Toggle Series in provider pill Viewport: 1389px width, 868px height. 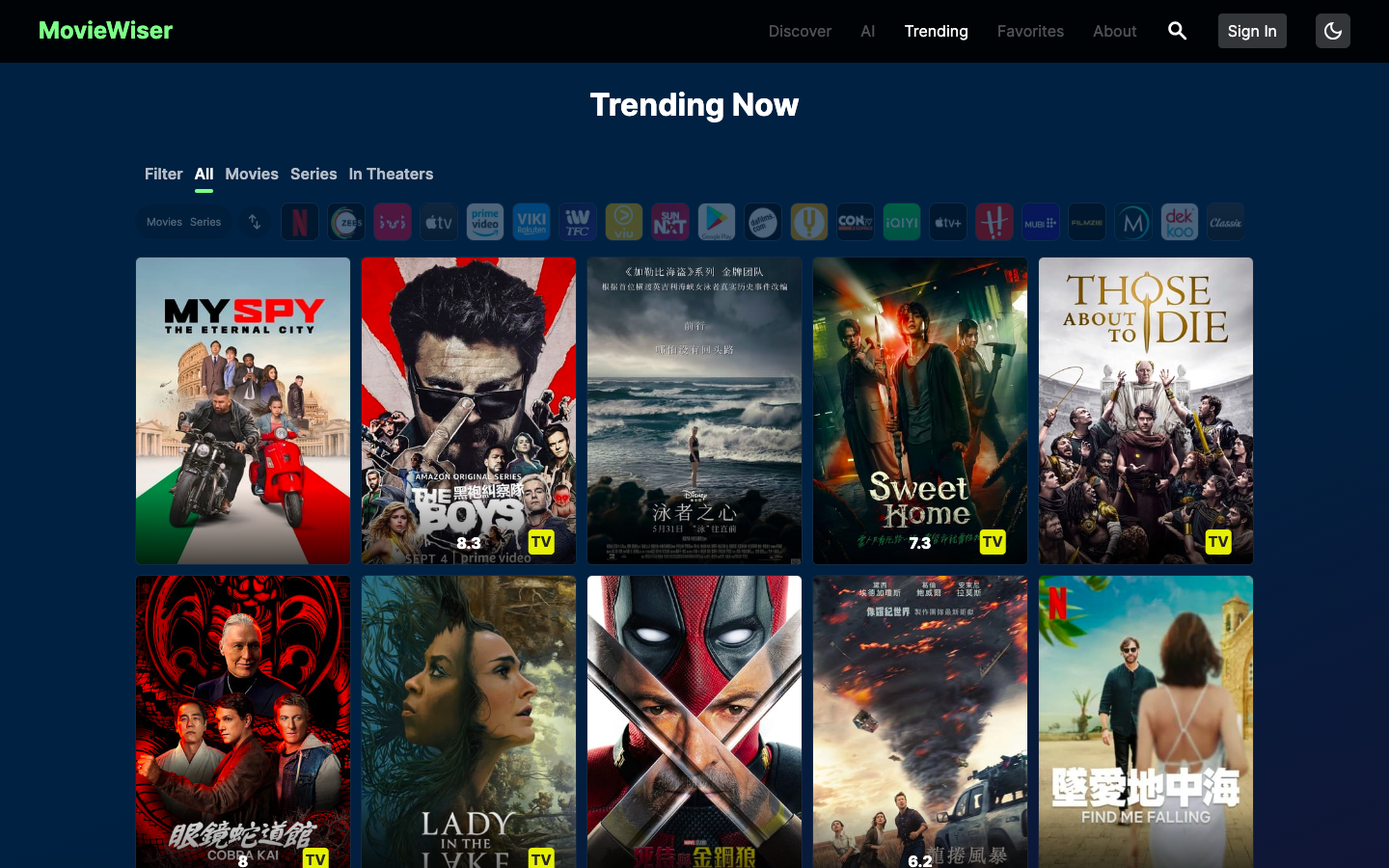click(205, 222)
